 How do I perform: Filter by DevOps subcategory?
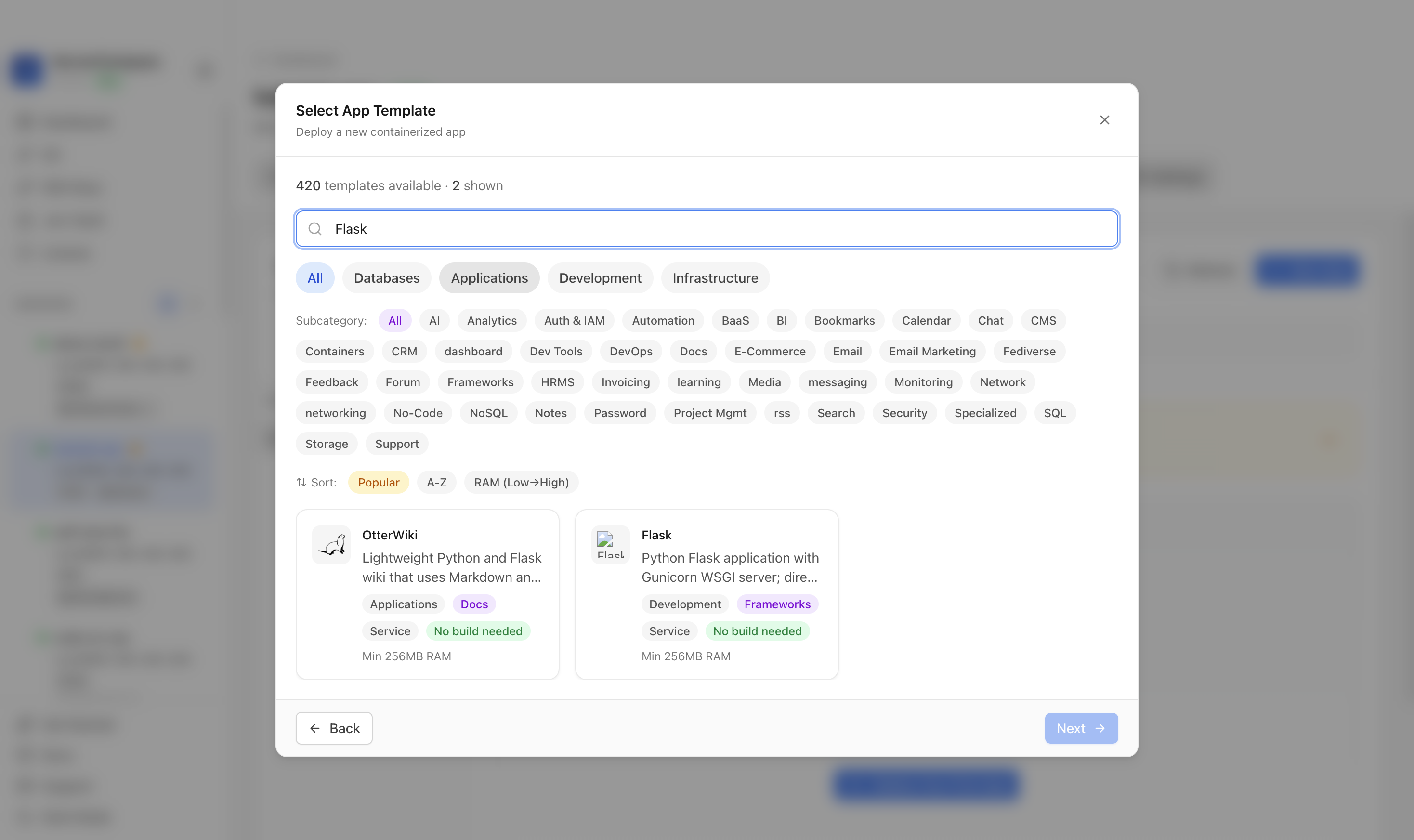click(x=631, y=352)
